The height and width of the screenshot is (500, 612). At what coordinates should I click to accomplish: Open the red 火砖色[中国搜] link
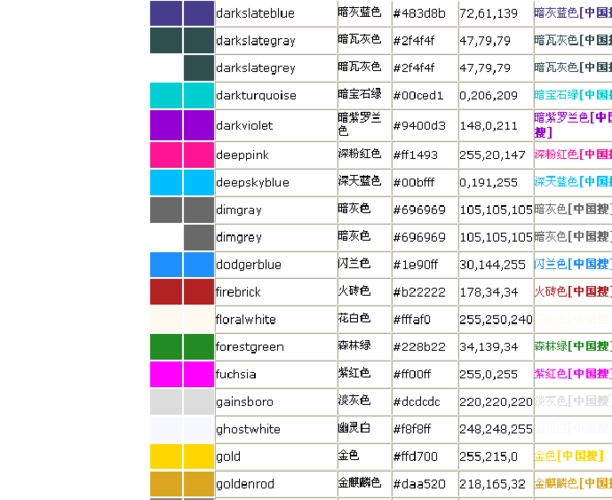coord(573,292)
